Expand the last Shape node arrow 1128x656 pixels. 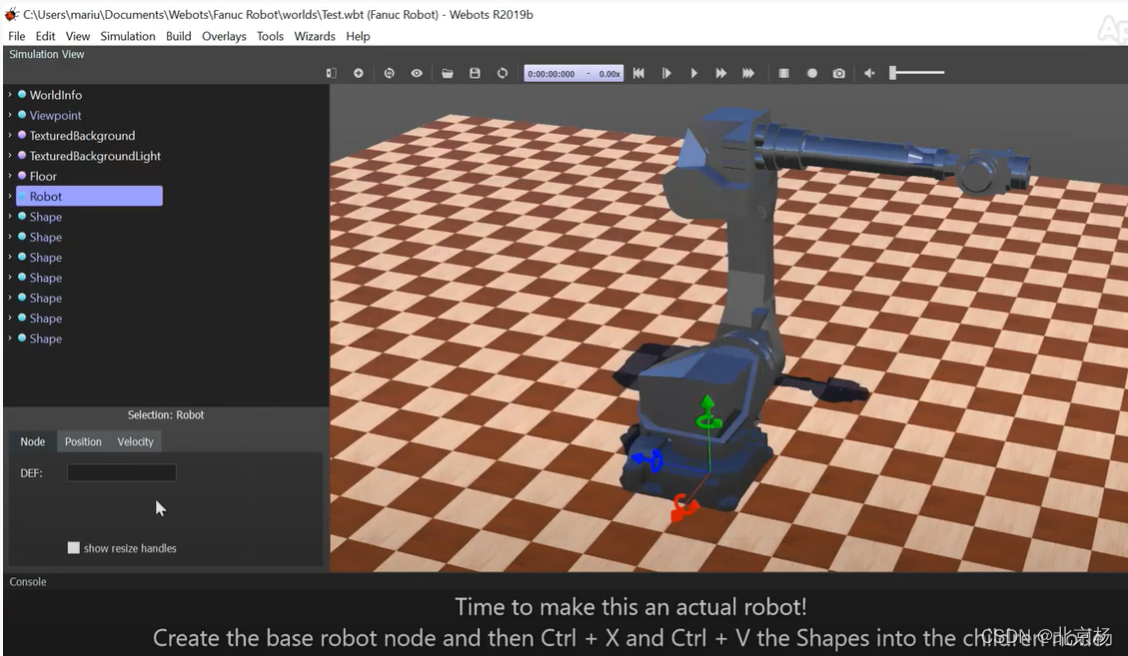(x=10, y=338)
